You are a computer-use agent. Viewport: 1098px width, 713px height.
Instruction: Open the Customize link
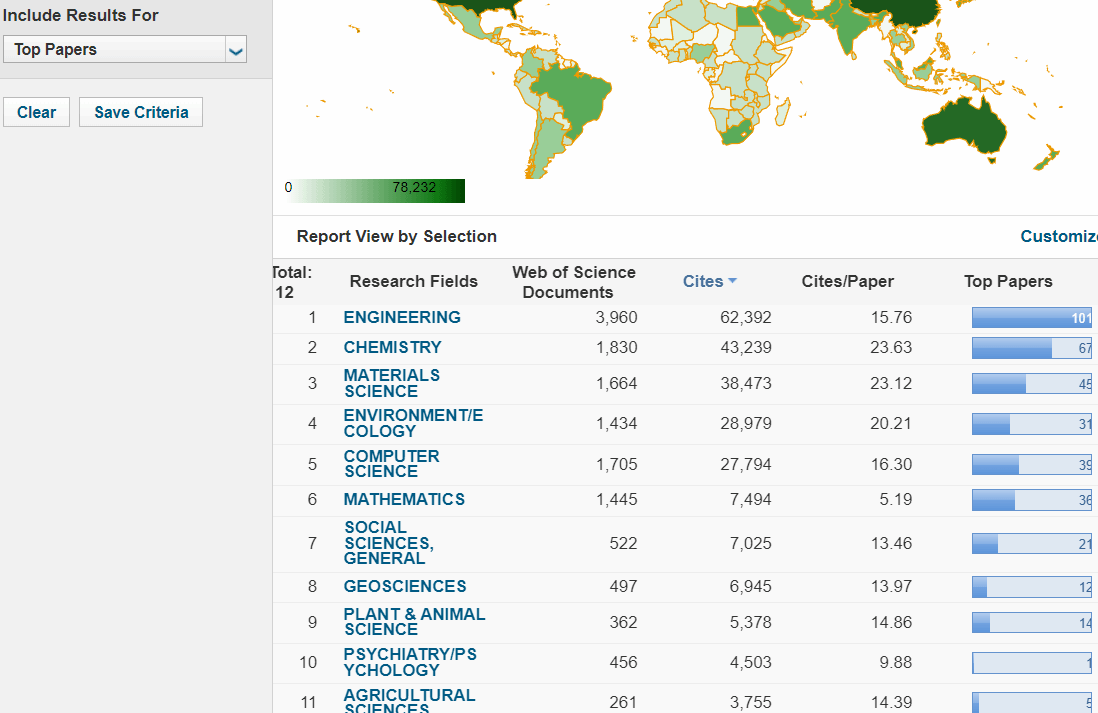click(x=1058, y=236)
